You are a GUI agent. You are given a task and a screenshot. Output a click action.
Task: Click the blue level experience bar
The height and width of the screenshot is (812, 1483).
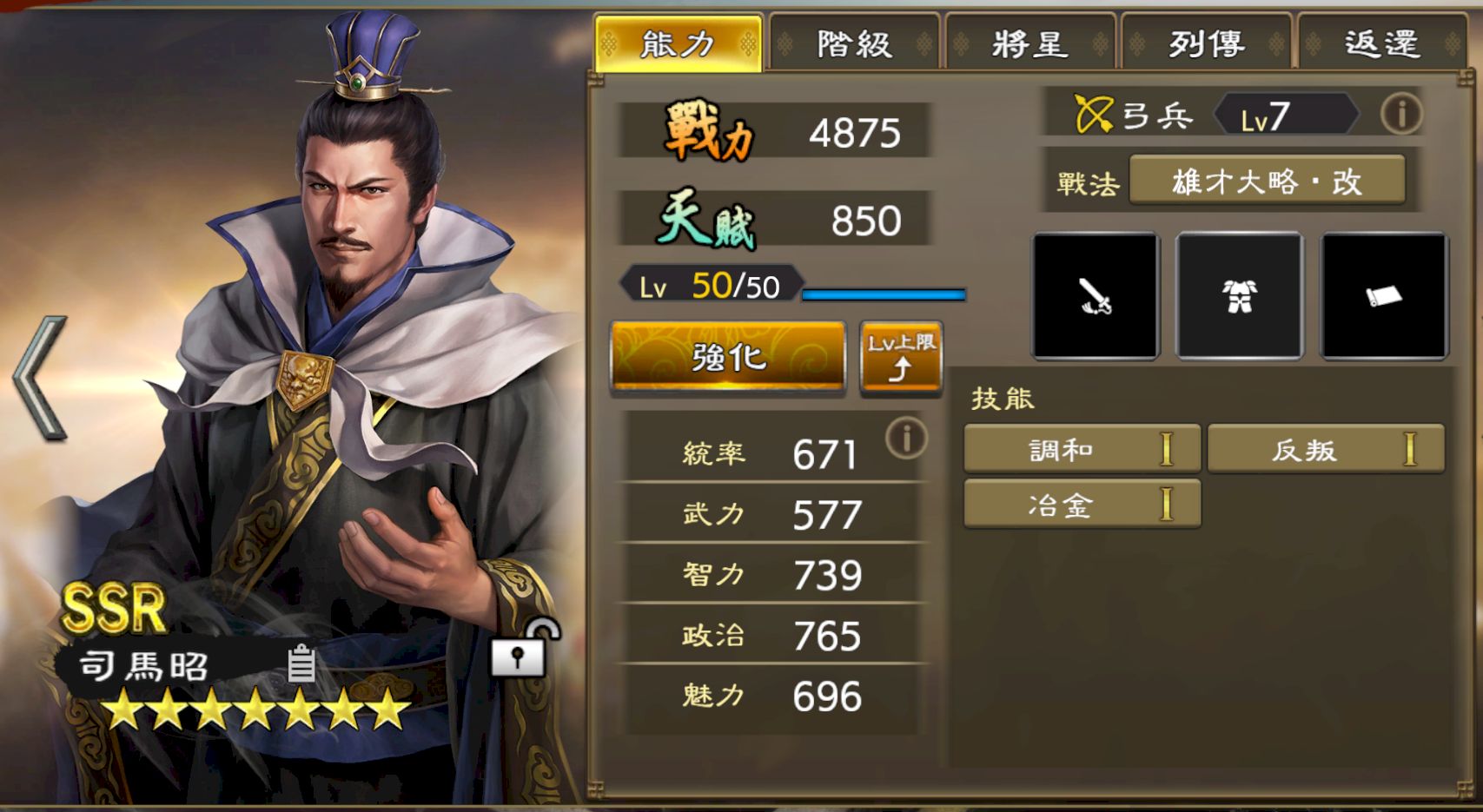coord(884,294)
